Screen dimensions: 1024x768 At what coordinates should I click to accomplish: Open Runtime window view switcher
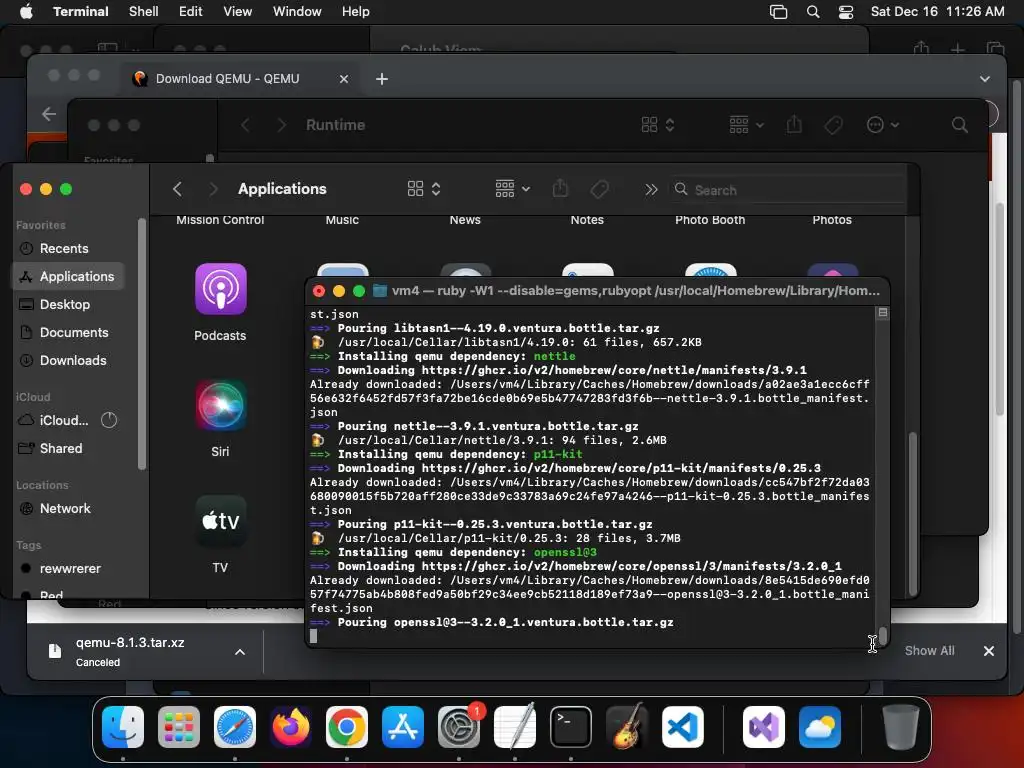[x=658, y=125]
